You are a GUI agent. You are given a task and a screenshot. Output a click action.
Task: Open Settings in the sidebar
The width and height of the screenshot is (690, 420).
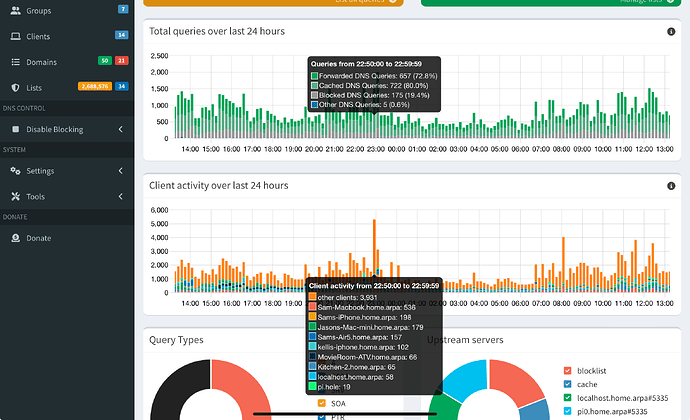pyautogui.click(x=67, y=170)
